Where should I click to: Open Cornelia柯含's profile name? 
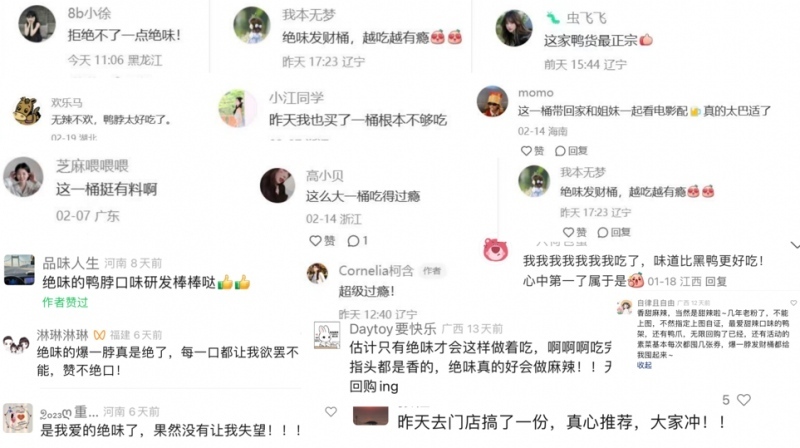(x=376, y=270)
